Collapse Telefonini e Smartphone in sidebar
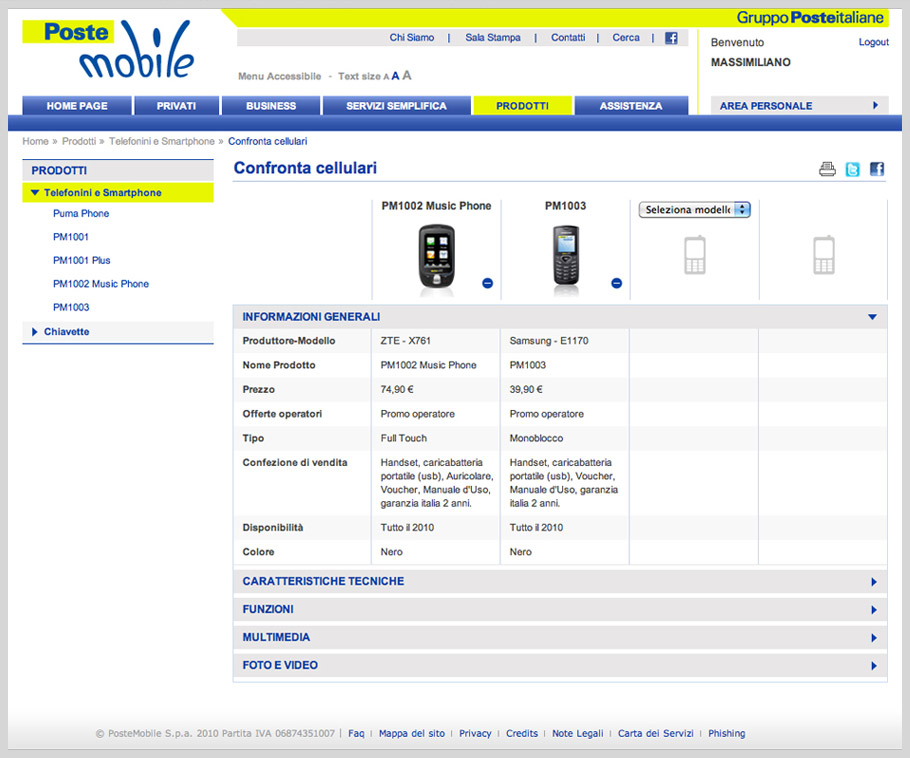910x758 pixels. pos(118,193)
